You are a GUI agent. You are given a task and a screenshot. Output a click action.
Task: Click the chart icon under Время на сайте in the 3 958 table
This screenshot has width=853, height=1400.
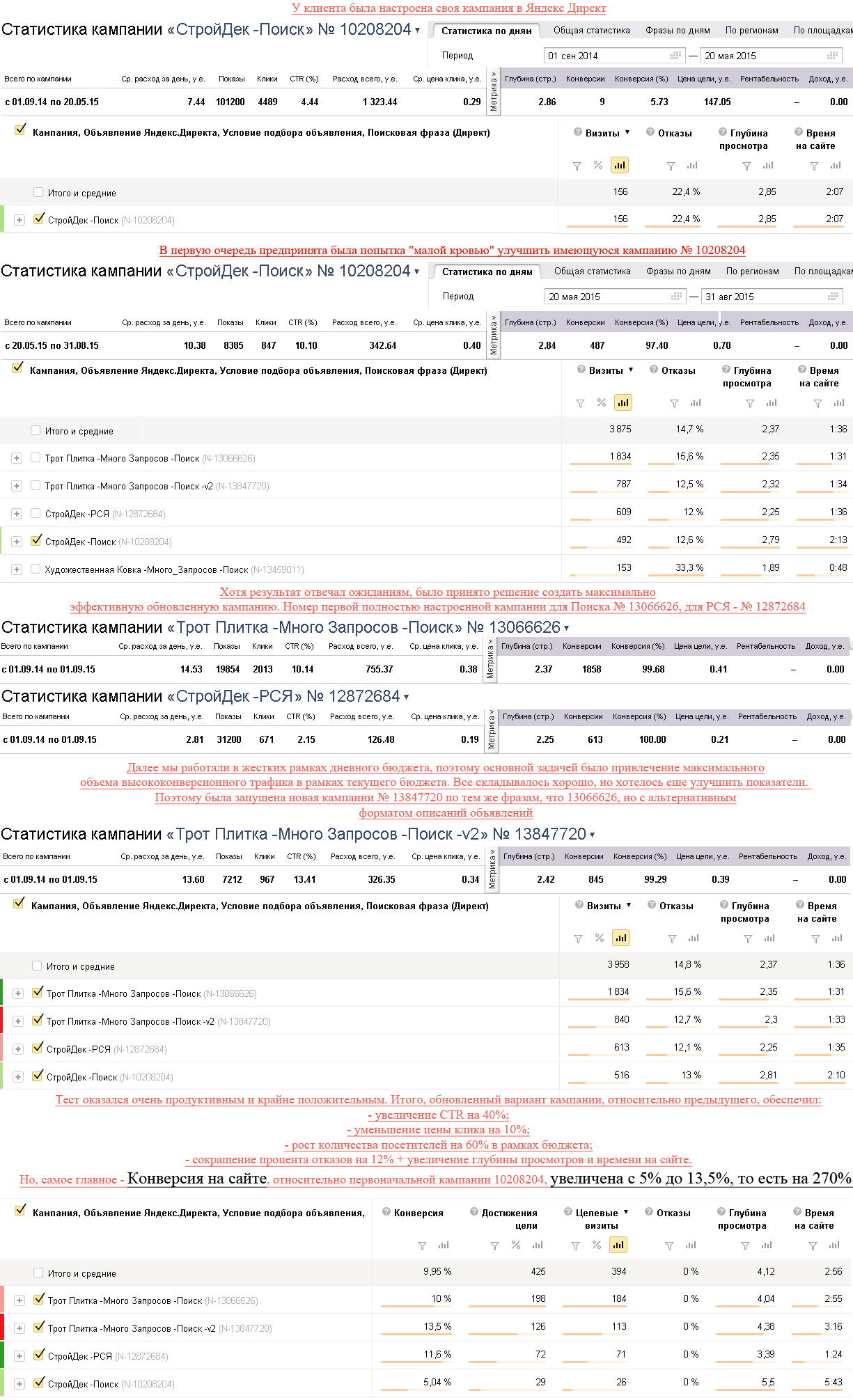point(837,938)
